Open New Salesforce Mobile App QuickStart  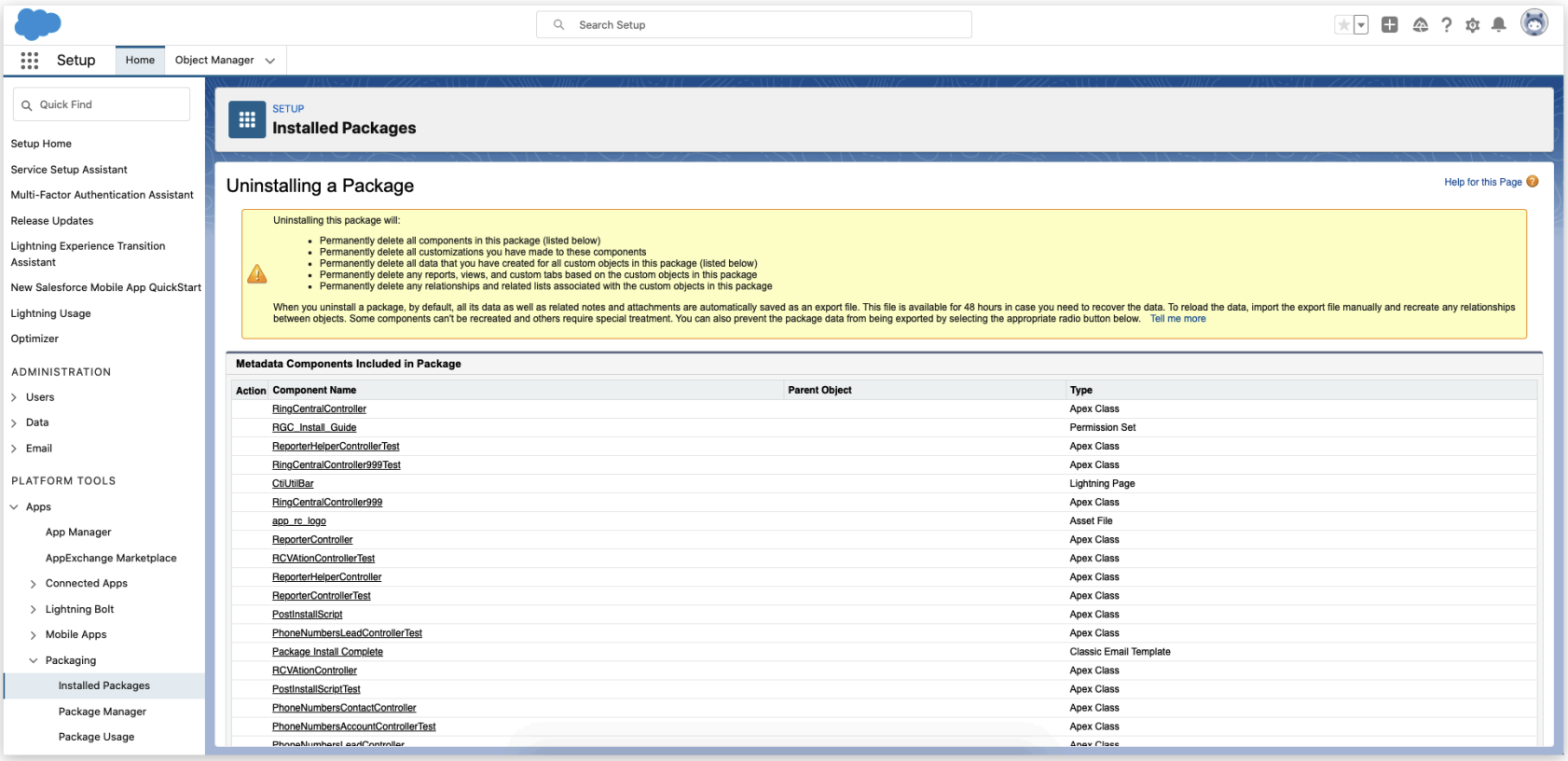106,287
